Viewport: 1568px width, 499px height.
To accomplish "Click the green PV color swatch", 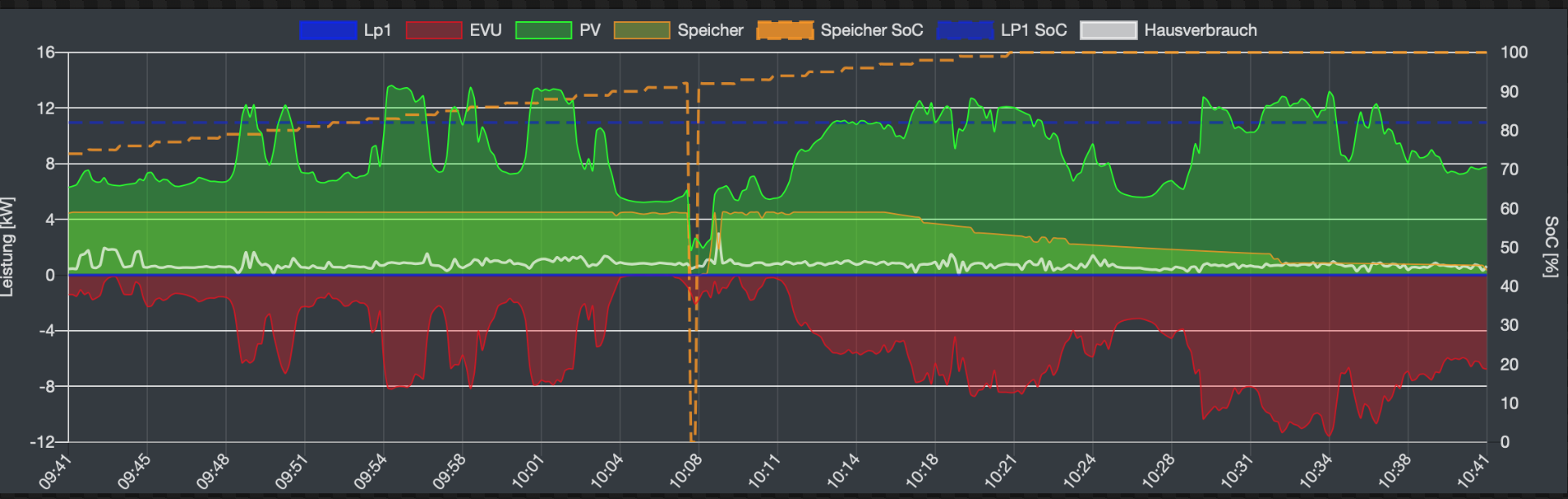I will click(x=543, y=30).
